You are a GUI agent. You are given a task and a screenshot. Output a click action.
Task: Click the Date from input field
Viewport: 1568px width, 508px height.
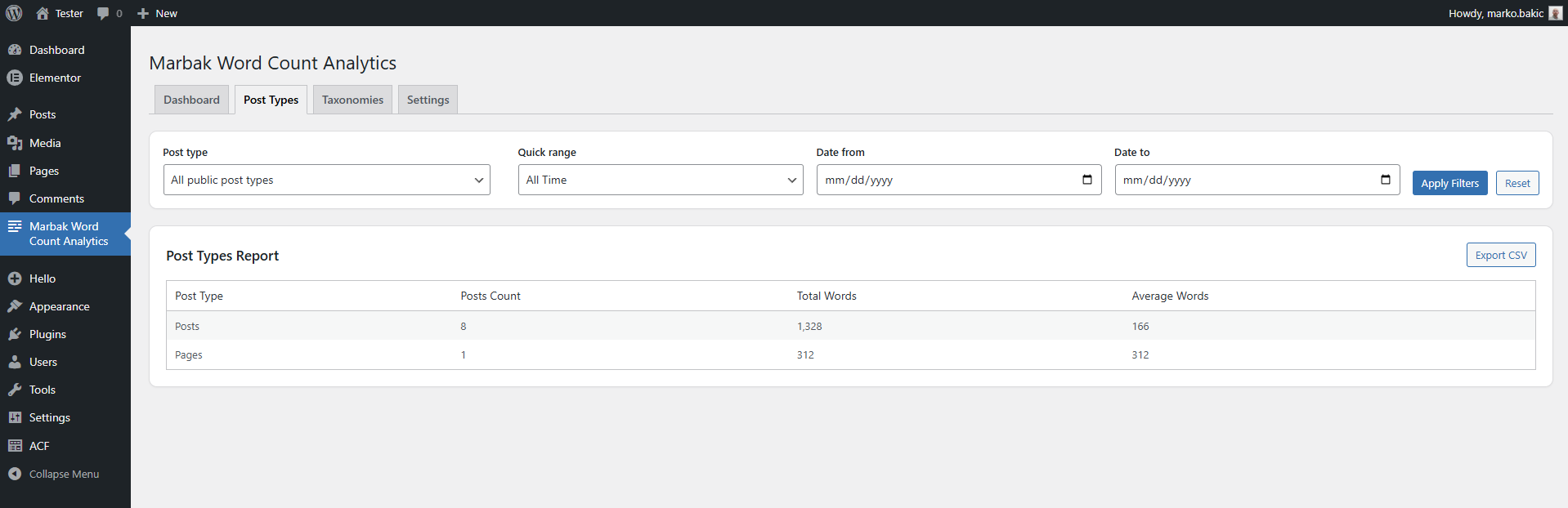(959, 180)
